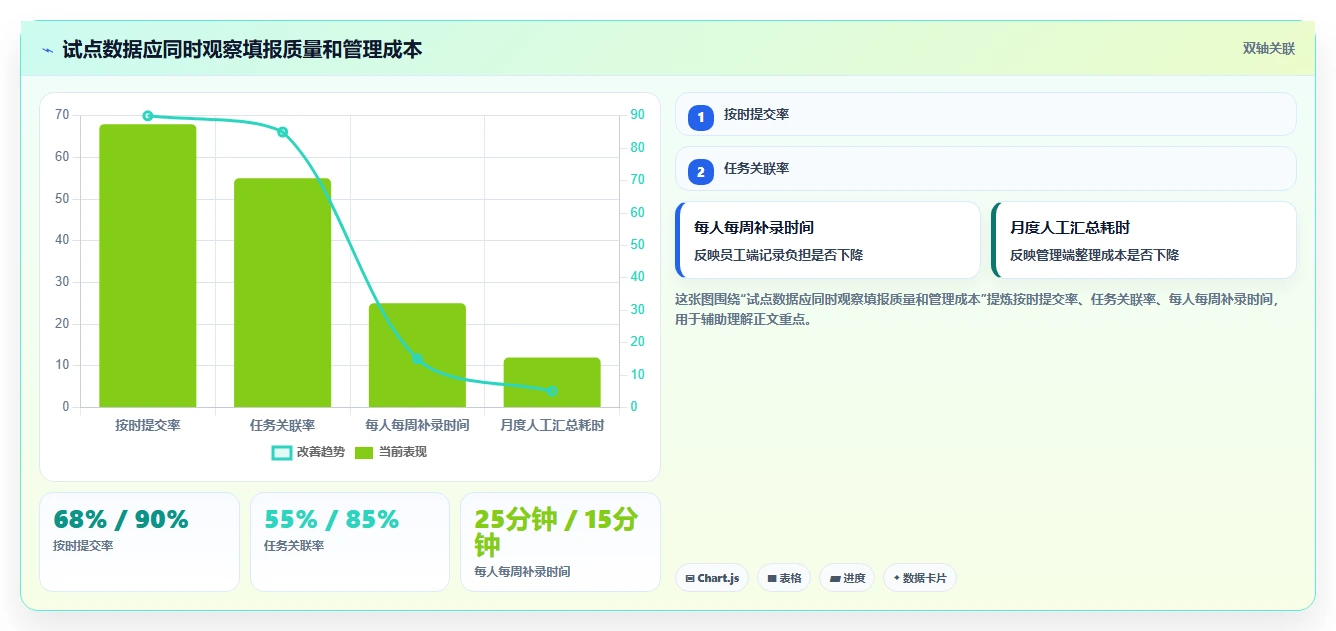Open the 月度人工汇总耗时 info card
This screenshot has width=1336, height=631.
[x=1144, y=240]
